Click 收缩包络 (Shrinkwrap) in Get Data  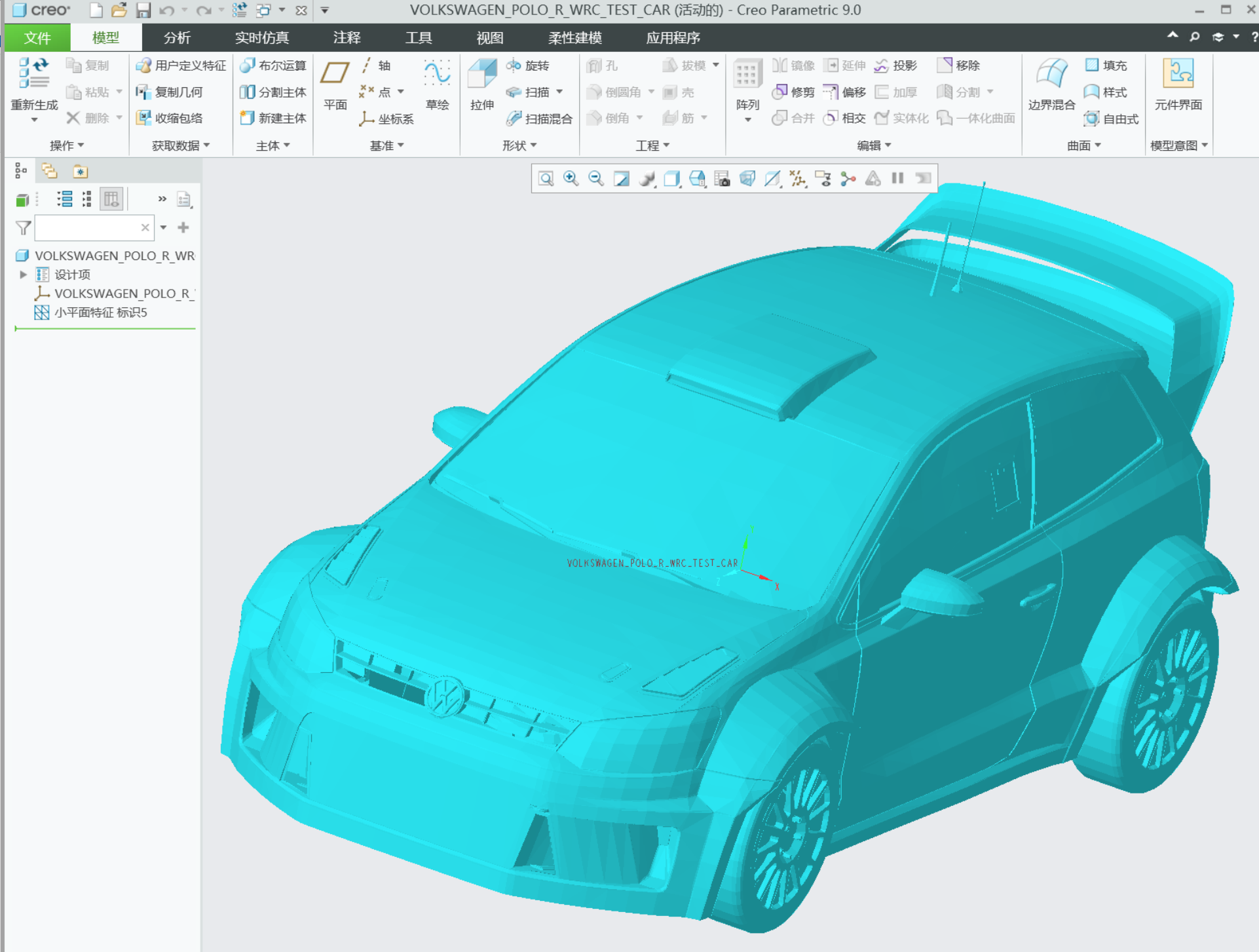[169, 119]
